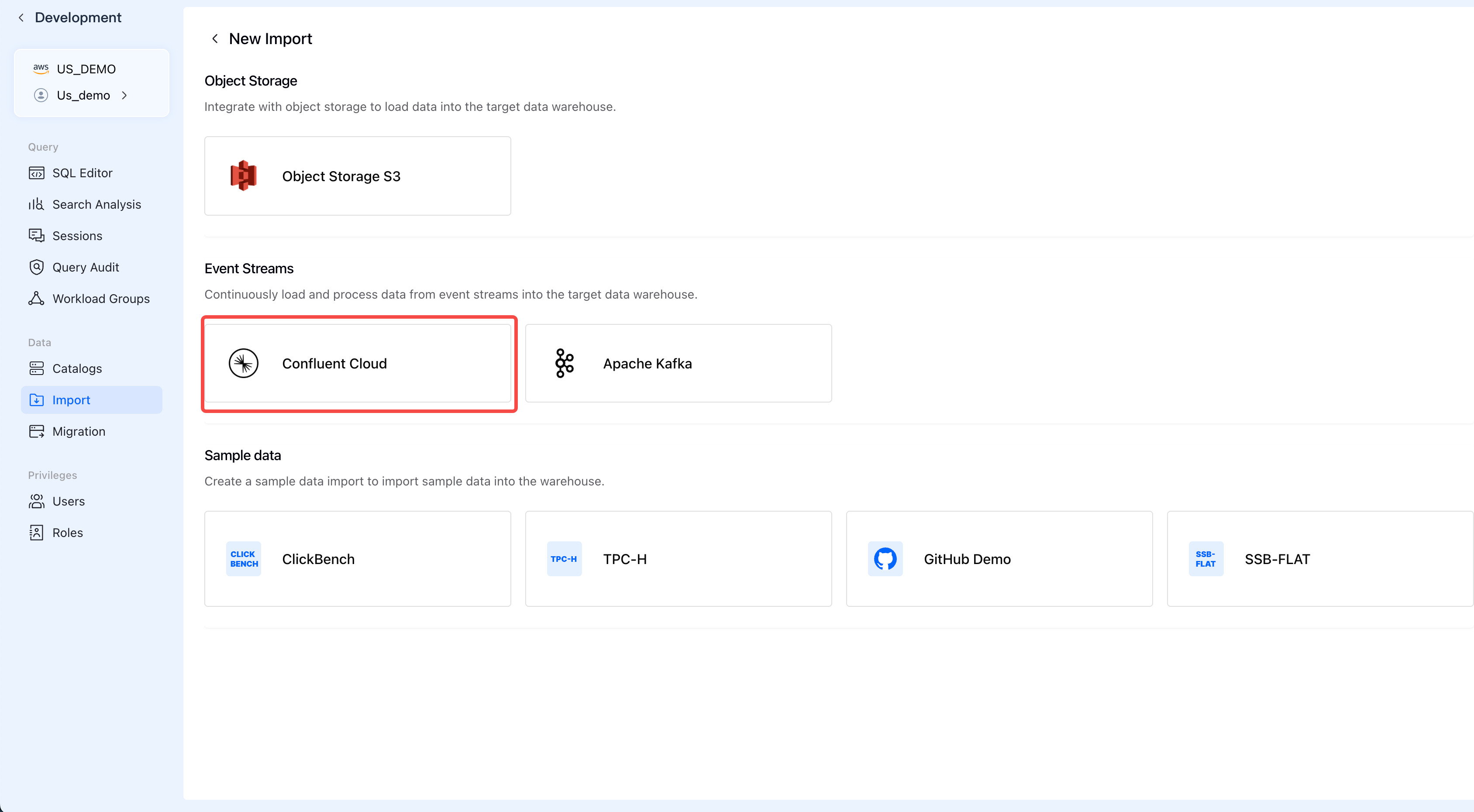Click the Sessions icon in sidebar
The height and width of the screenshot is (812, 1474).
[37, 236]
